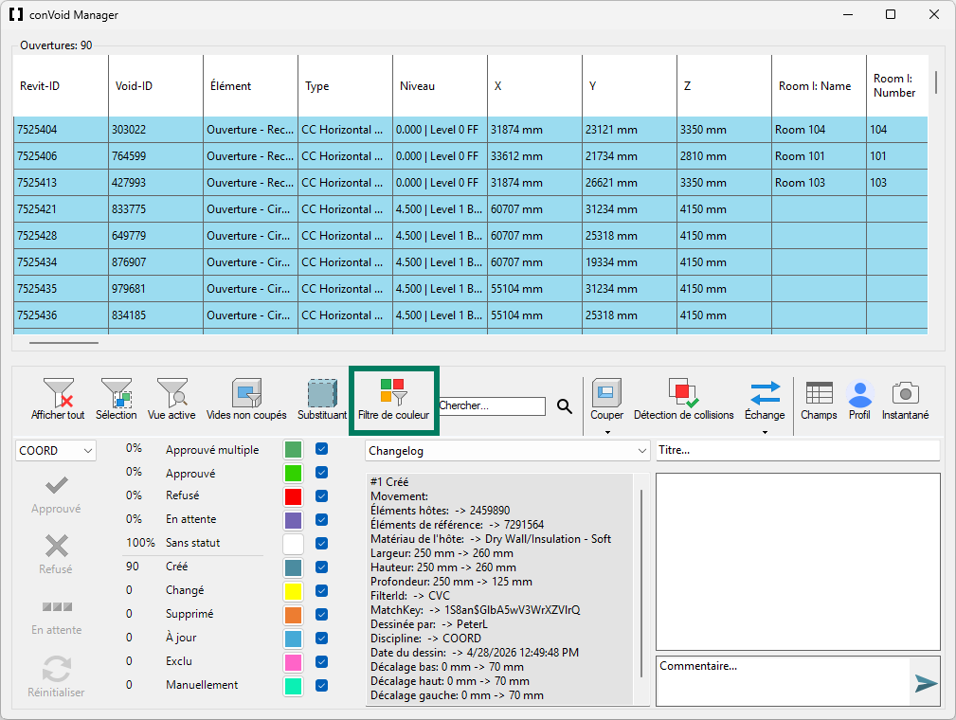Viewport: 956px width, 720px height.
Task: Click the Niveau column header
Action: tap(440, 86)
